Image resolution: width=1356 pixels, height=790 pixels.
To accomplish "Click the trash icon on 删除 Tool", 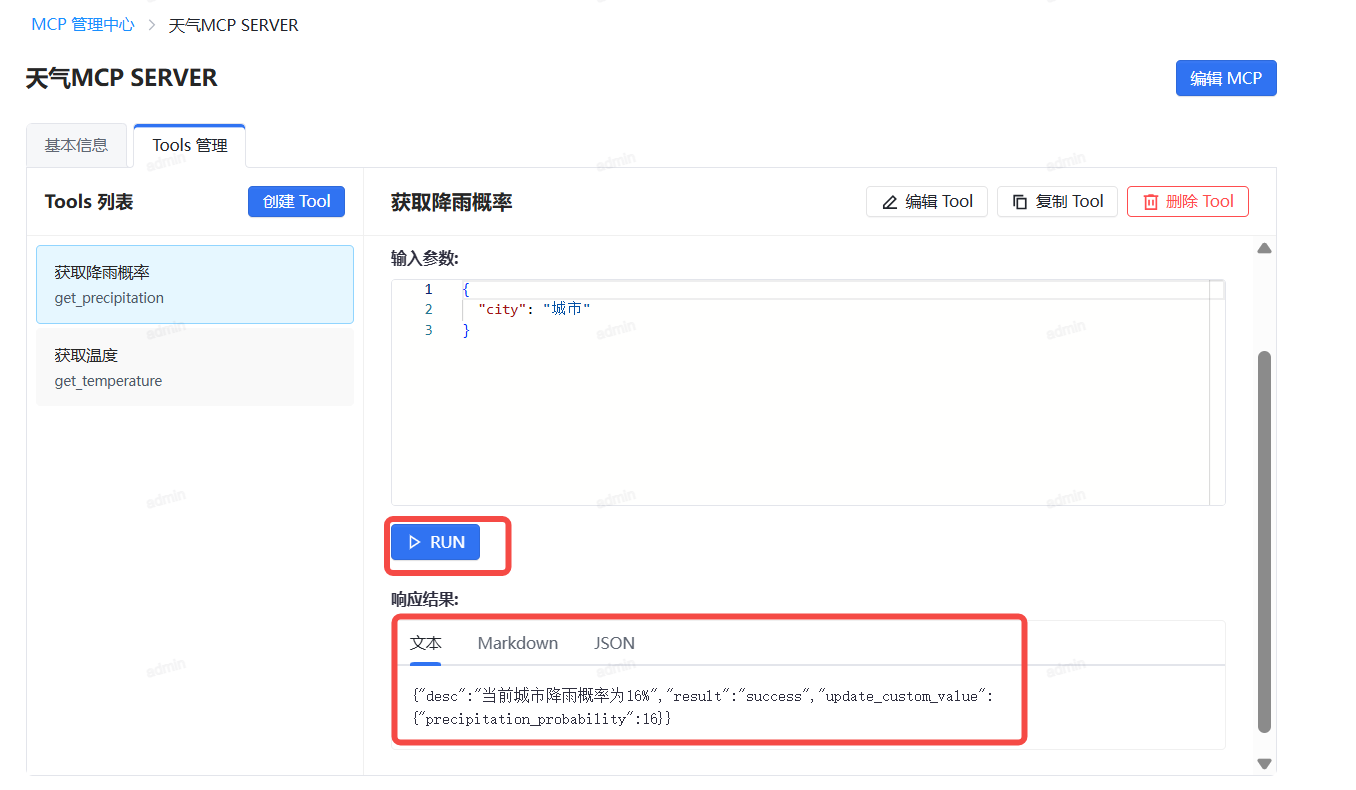I will tap(1151, 202).
